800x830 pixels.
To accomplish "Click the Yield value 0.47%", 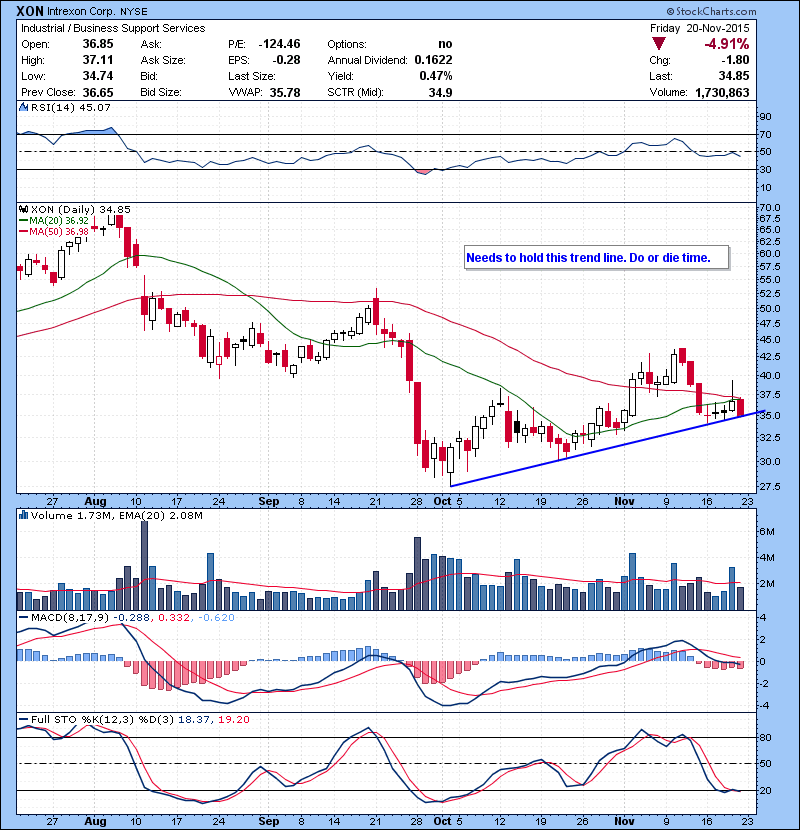I will (x=436, y=76).
